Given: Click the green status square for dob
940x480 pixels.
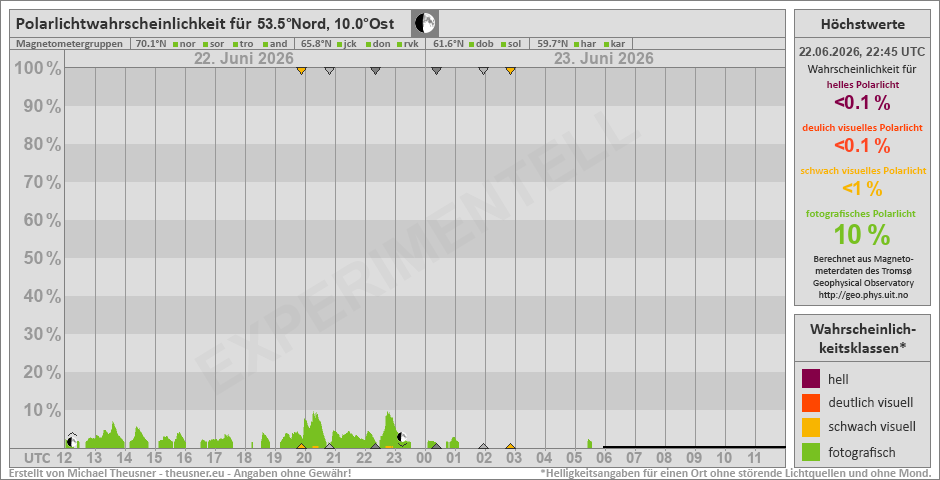Looking at the screenshot, I should click(471, 44).
